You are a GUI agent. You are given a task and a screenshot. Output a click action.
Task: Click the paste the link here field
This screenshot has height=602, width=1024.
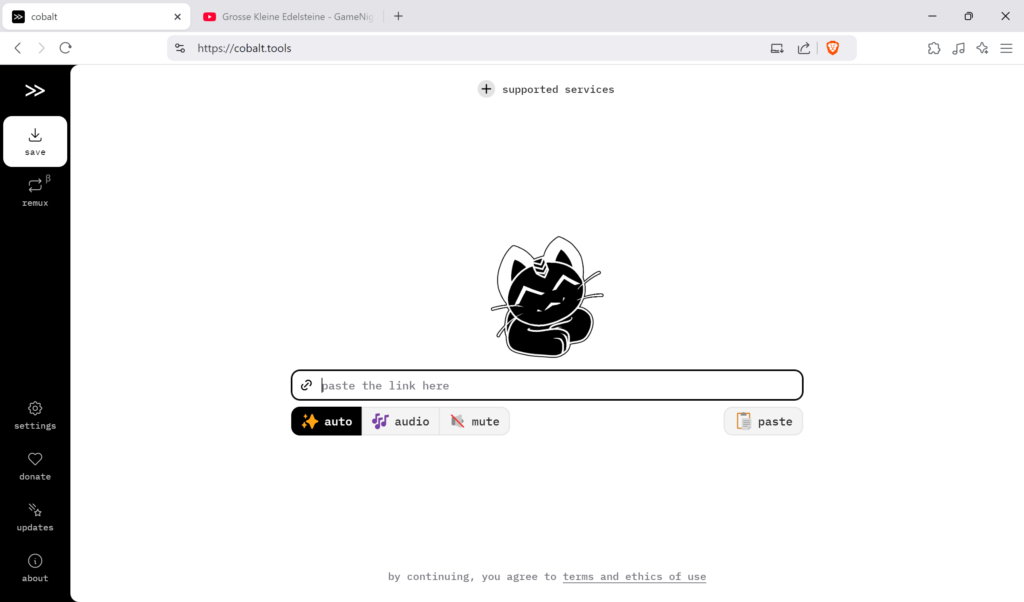(x=555, y=385)
